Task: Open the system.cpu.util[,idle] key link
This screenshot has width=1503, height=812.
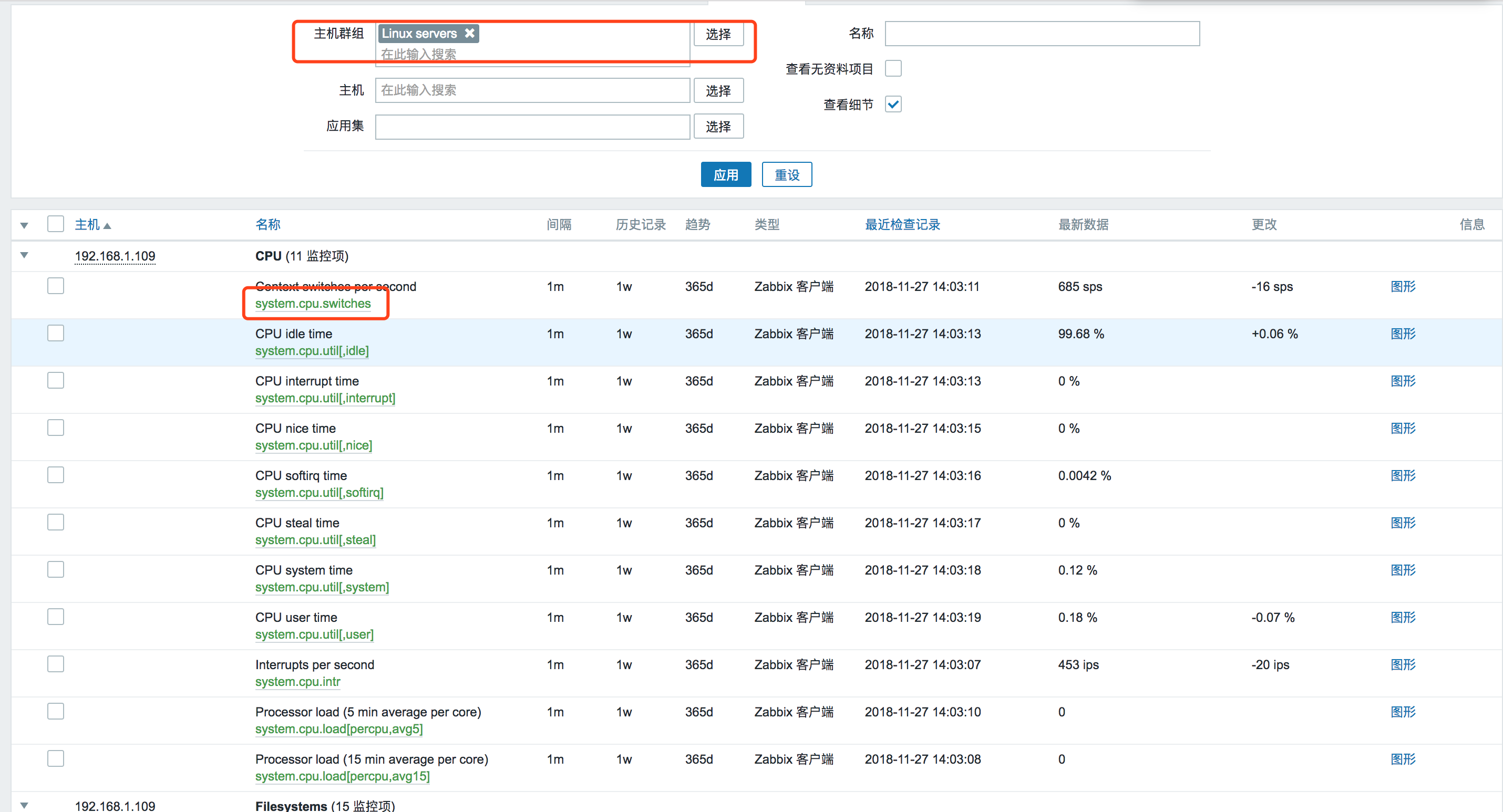Action: [312, 350]
